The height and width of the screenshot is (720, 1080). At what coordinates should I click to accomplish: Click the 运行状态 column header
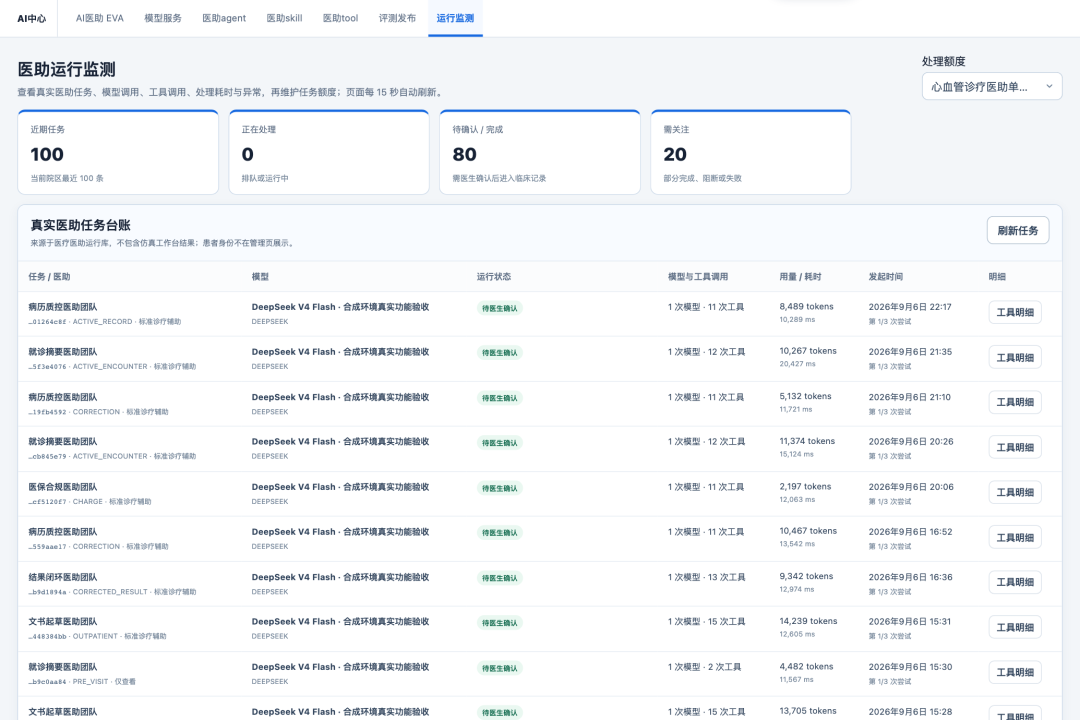point(494,277)
